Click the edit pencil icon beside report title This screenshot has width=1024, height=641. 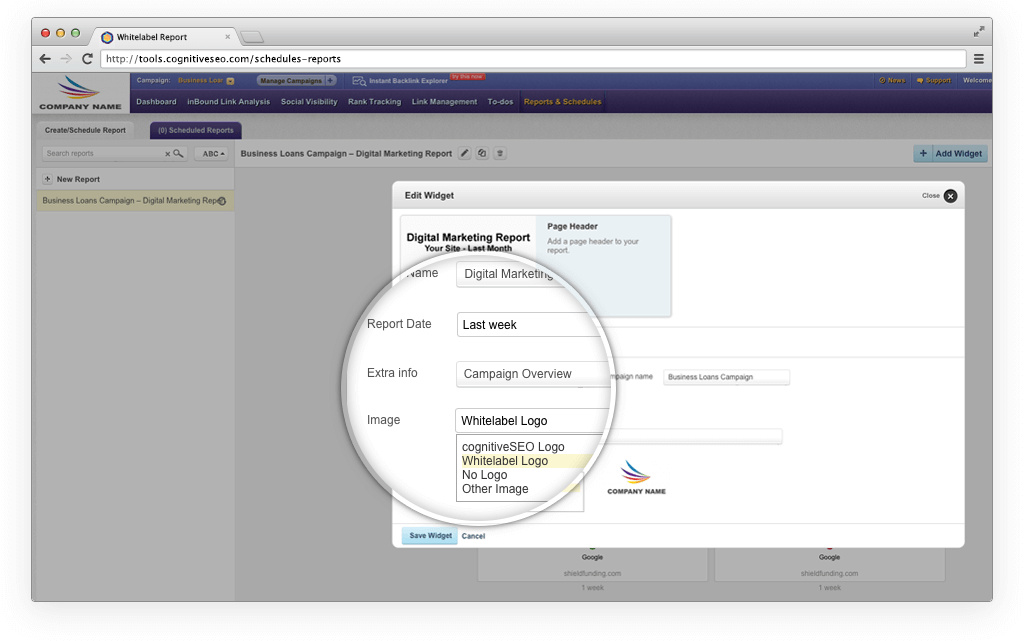(464, 153)
